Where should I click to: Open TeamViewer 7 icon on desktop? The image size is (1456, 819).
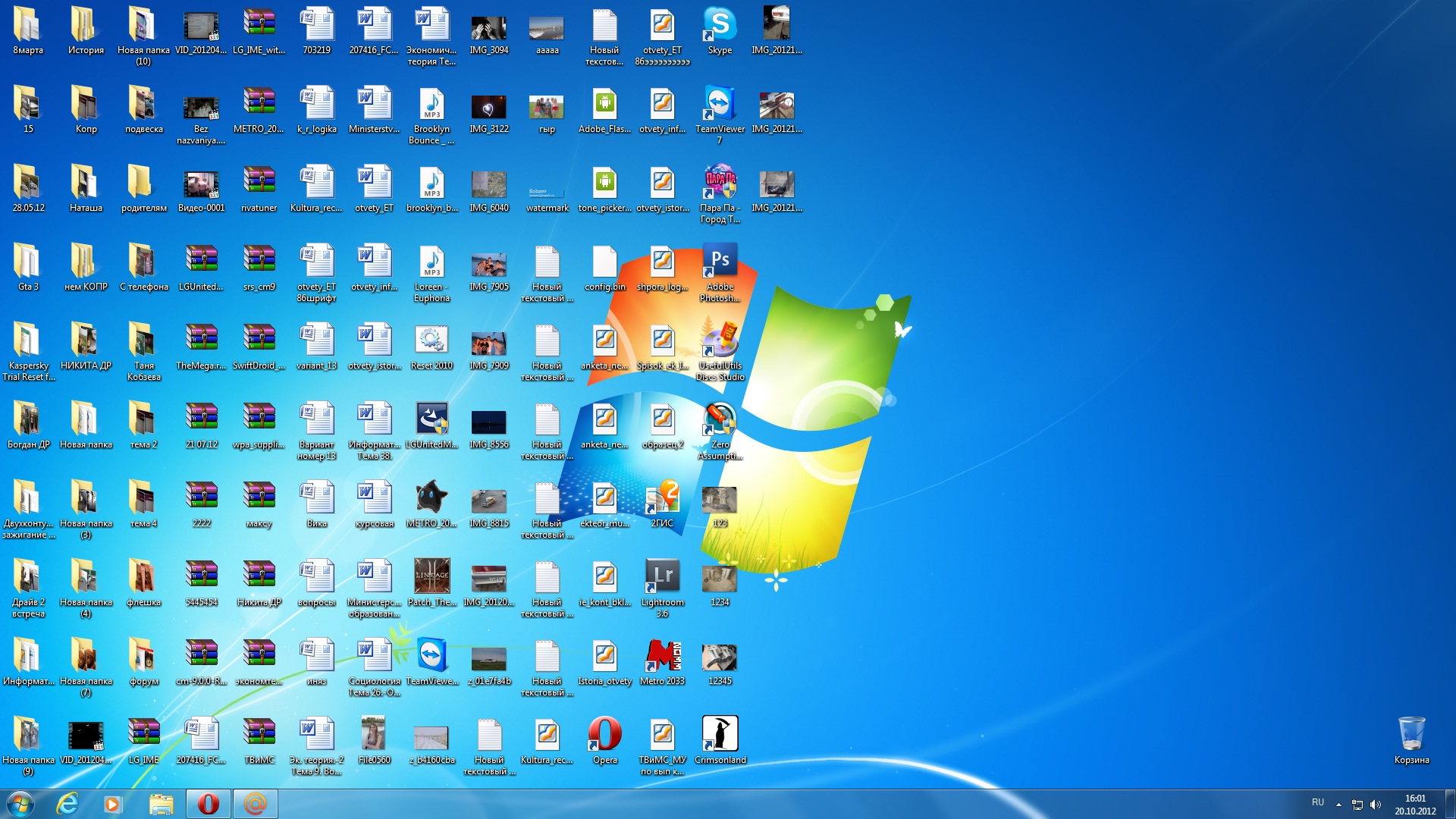click(718, 108)
